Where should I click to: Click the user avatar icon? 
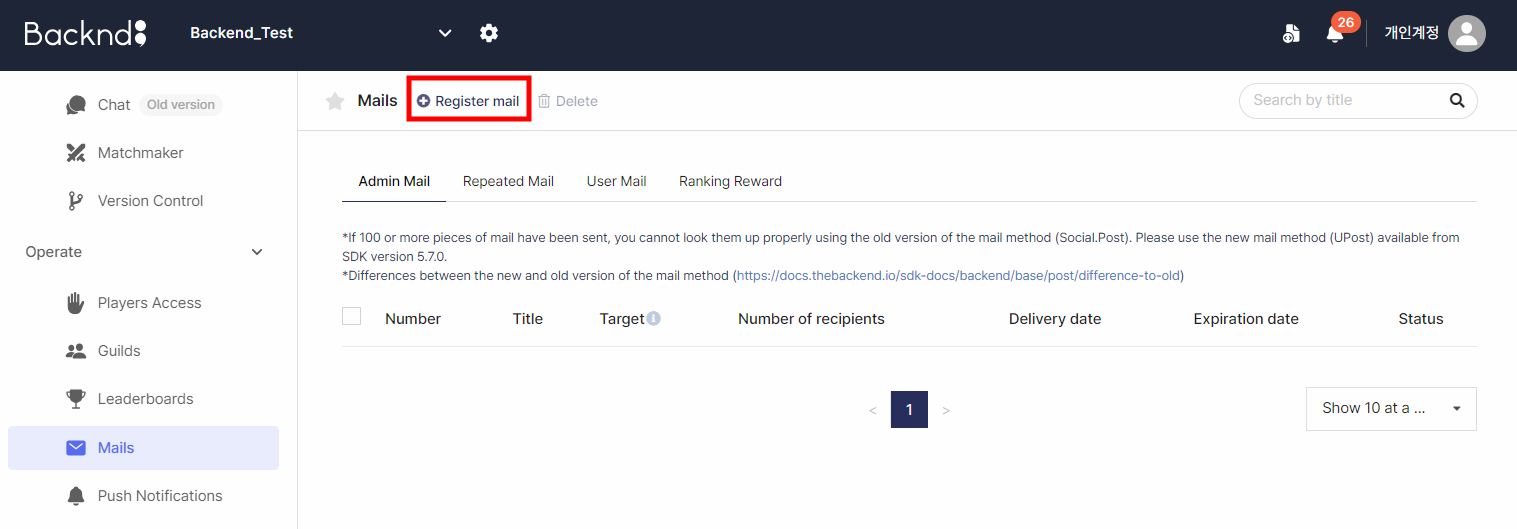coord(1466,34)
